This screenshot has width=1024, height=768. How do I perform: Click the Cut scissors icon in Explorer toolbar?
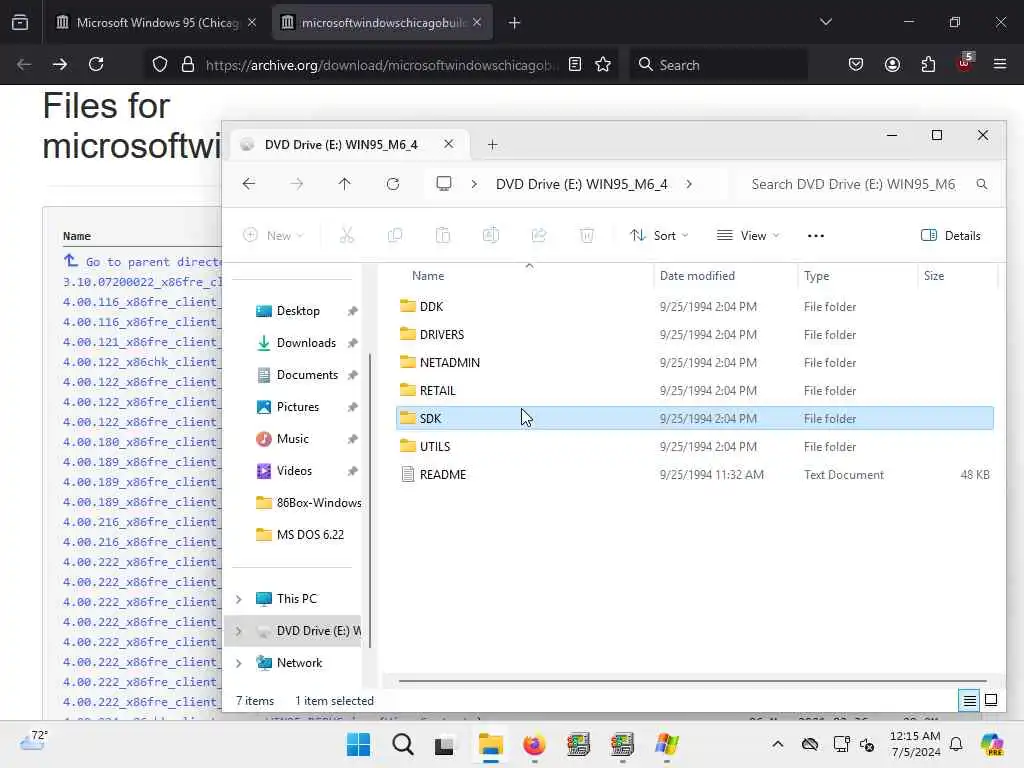click(347, 235)
